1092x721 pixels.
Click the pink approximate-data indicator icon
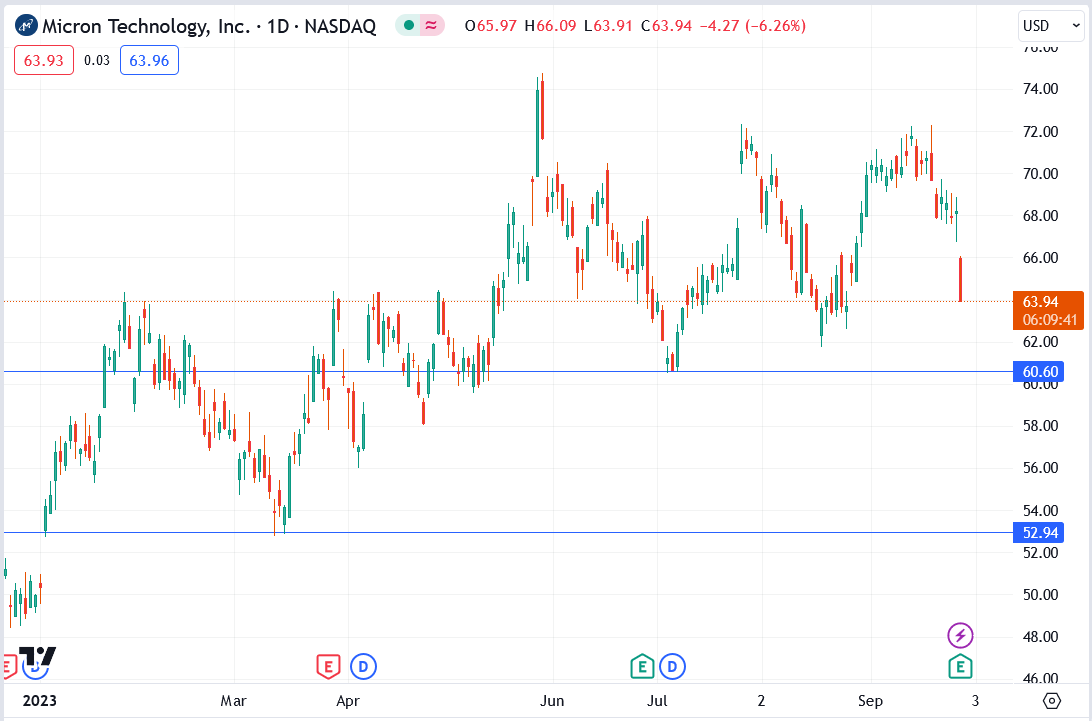coord(432,26)
